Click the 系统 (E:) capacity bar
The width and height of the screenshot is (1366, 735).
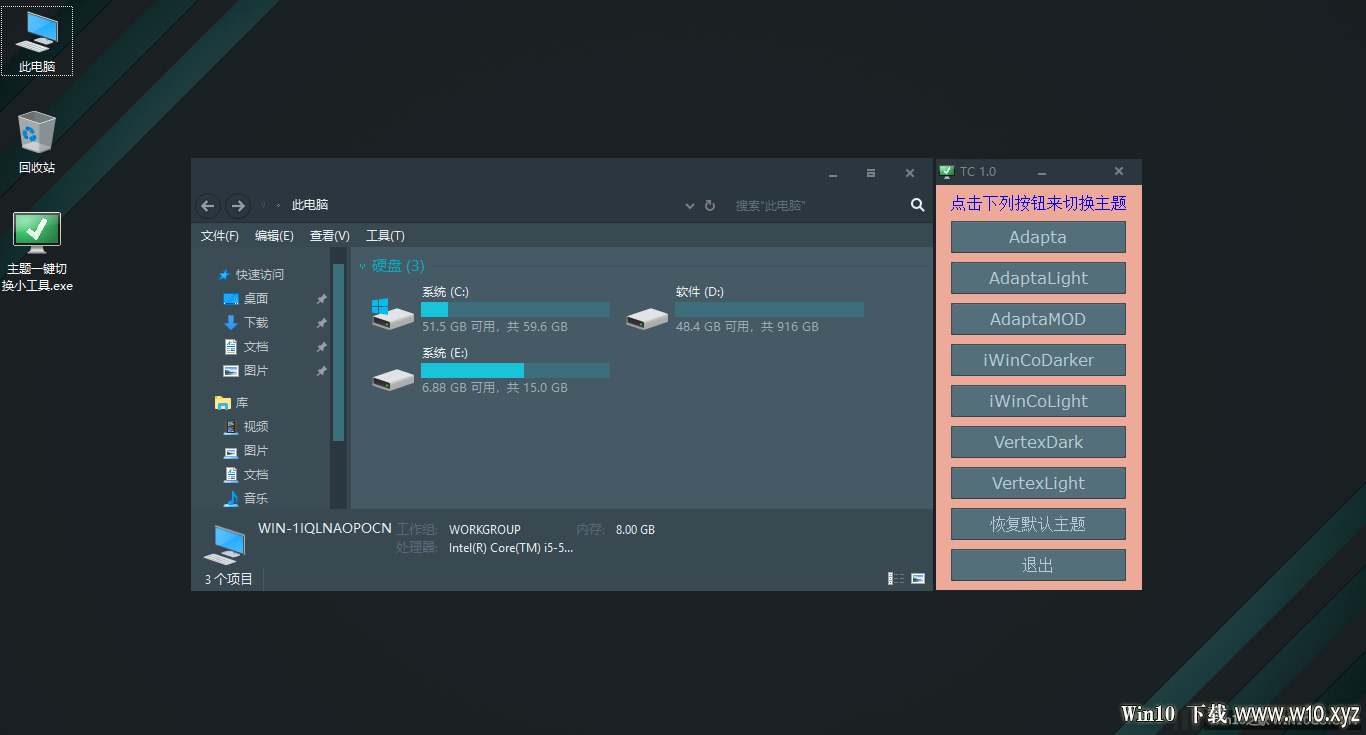tap(515, 371)
